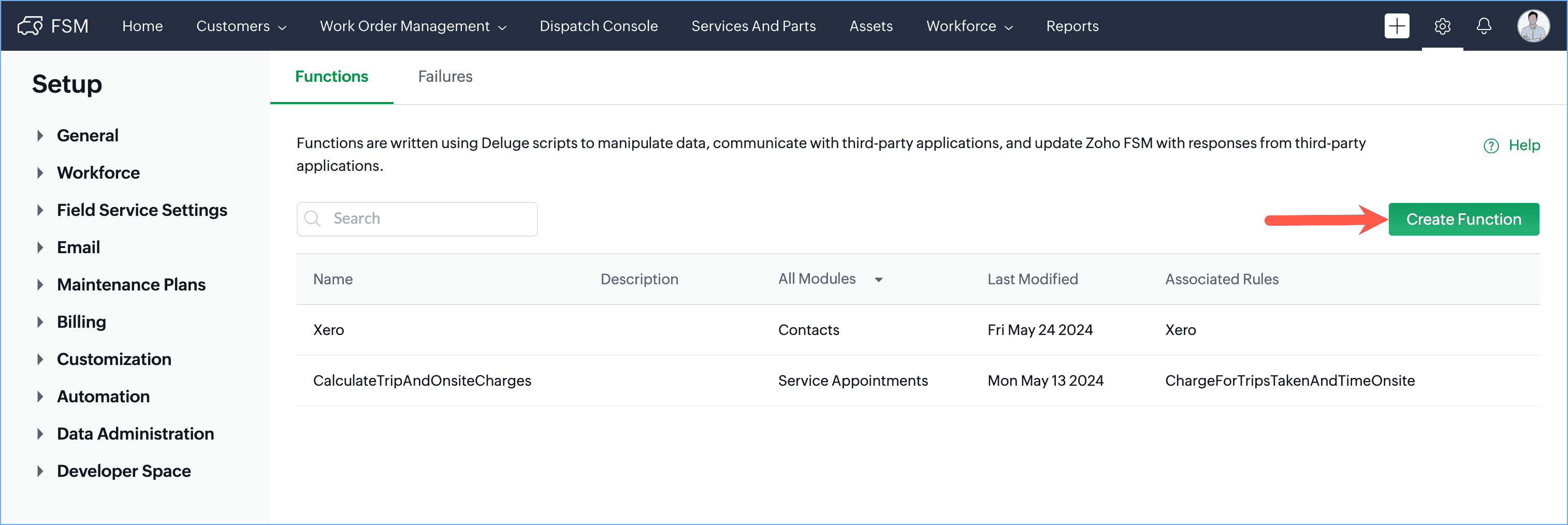Click the Associated Rules column header

coord(1222,279)
